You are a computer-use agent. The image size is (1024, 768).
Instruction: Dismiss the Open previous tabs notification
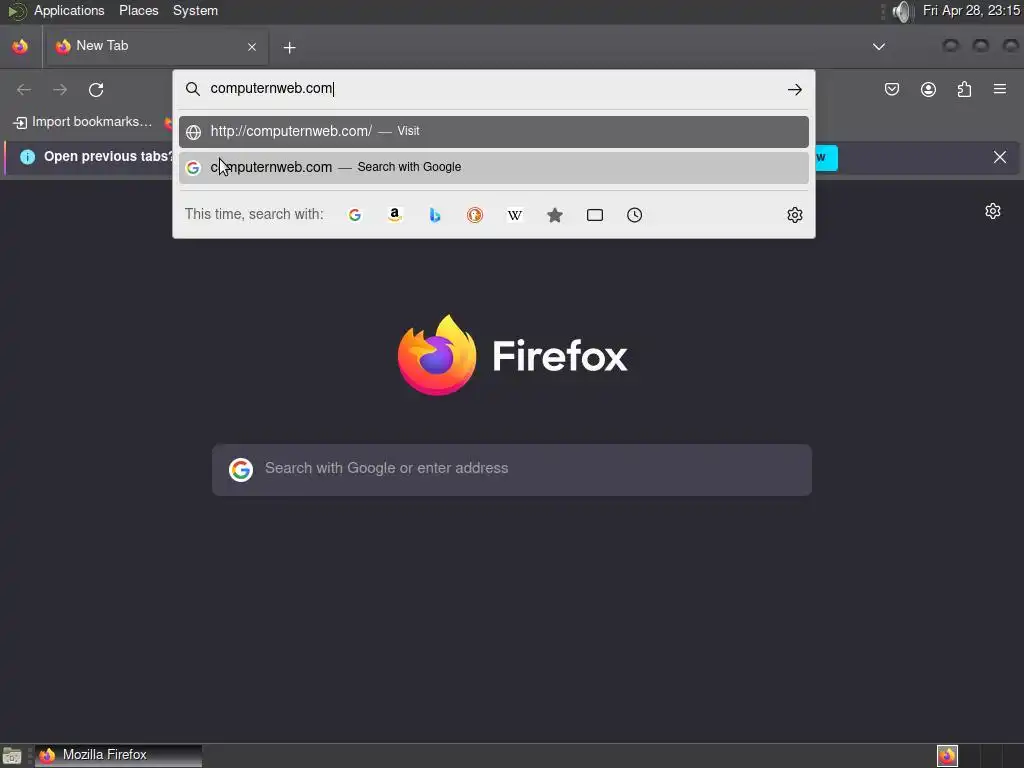1000,157
